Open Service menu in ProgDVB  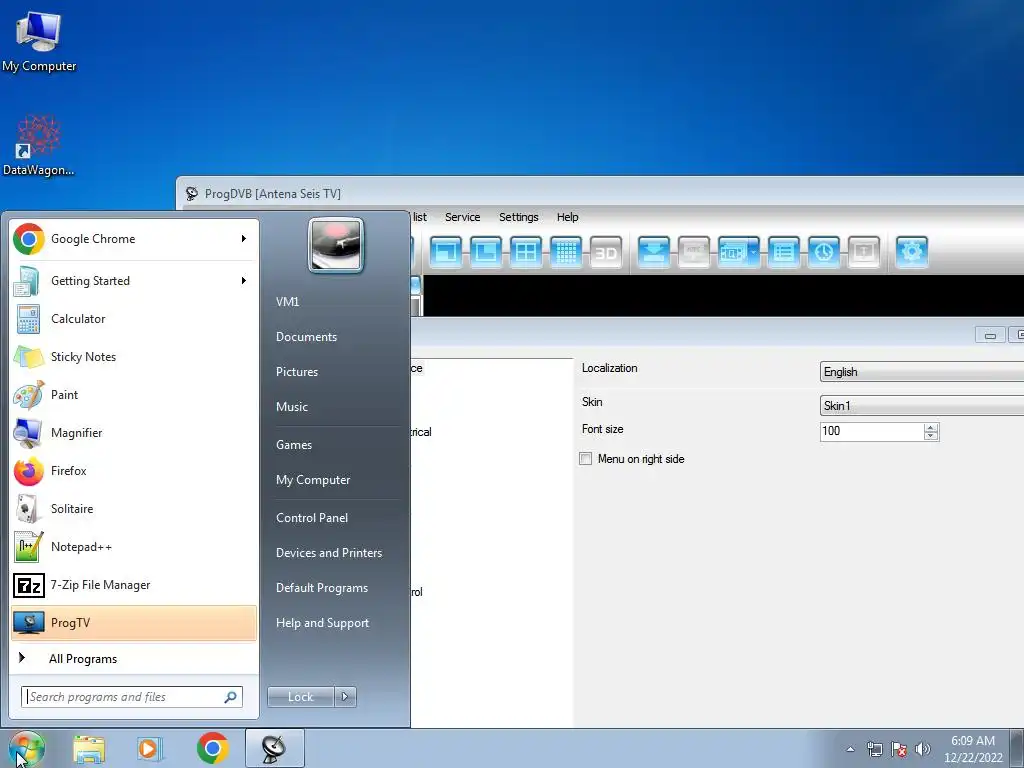pos(462,217)
